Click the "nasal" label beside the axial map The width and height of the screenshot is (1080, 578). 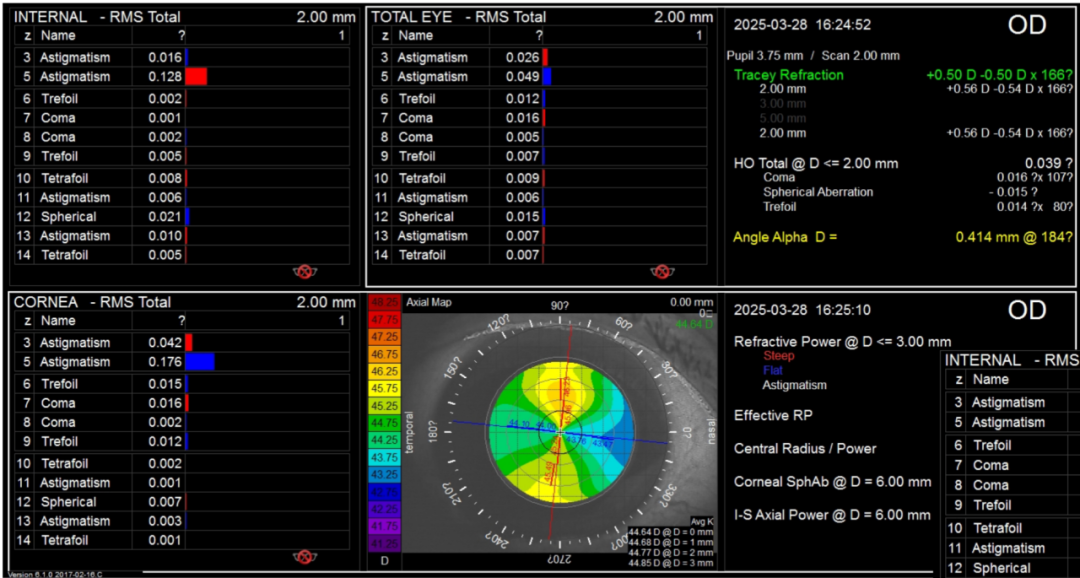711,432
